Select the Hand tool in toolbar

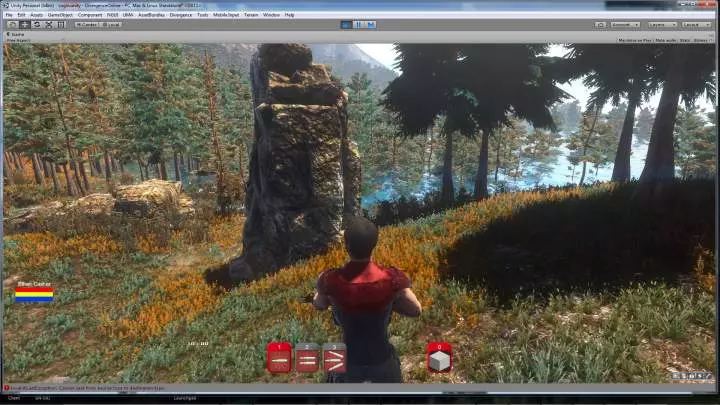(x=12, y=24)
